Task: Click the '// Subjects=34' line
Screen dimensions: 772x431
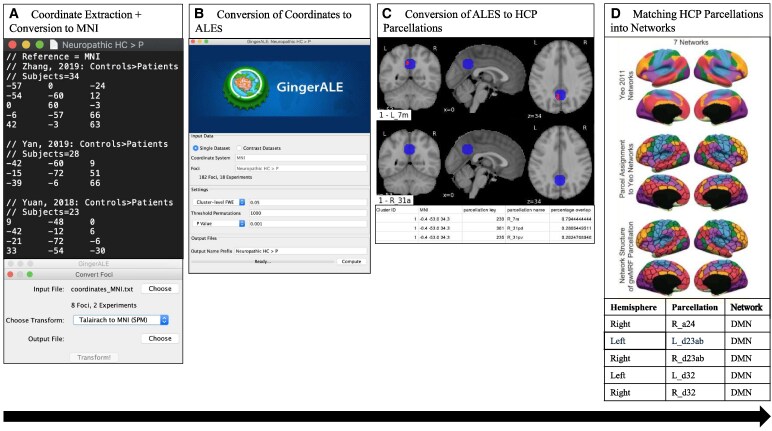Action: click(43, 76)
